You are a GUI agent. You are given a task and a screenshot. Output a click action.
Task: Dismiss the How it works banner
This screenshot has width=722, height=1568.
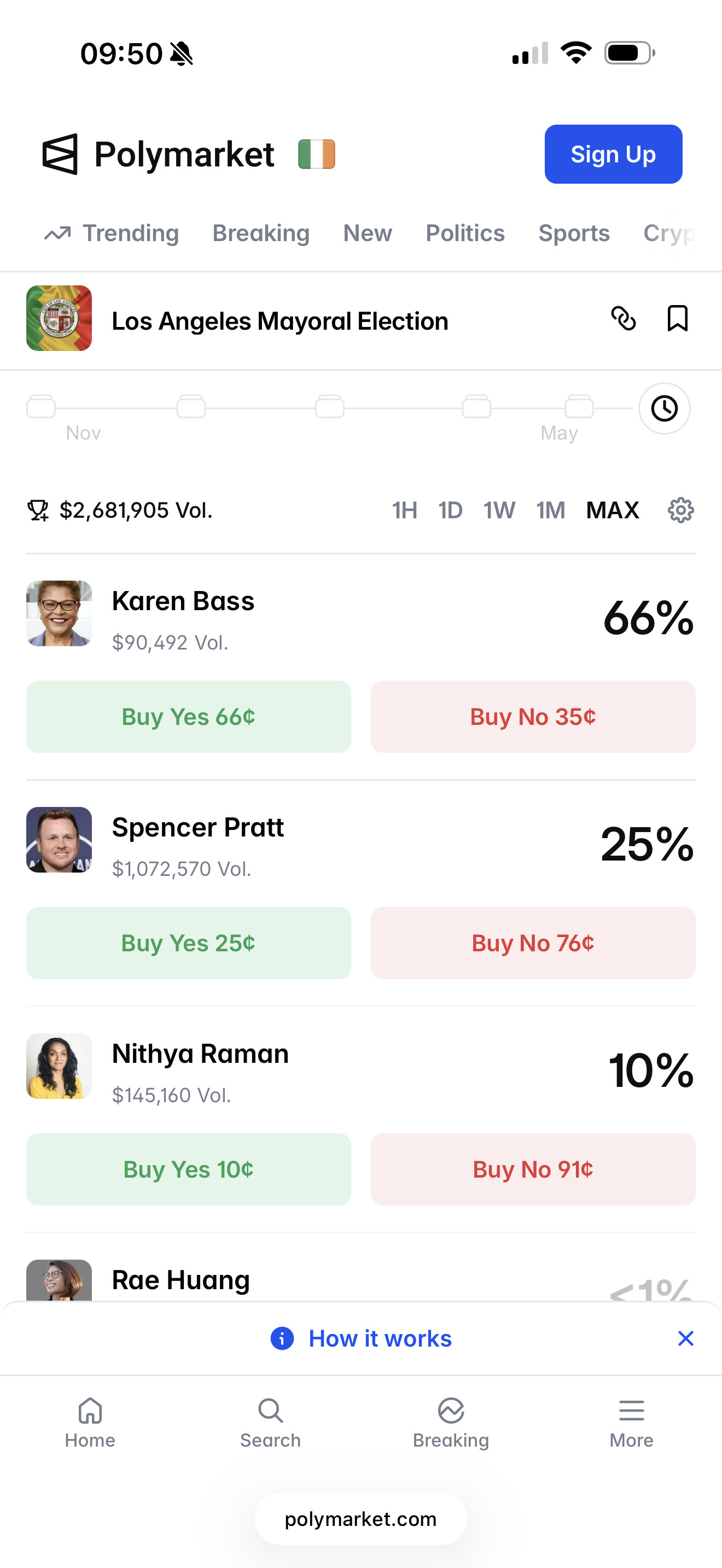tap(685, 1338)
